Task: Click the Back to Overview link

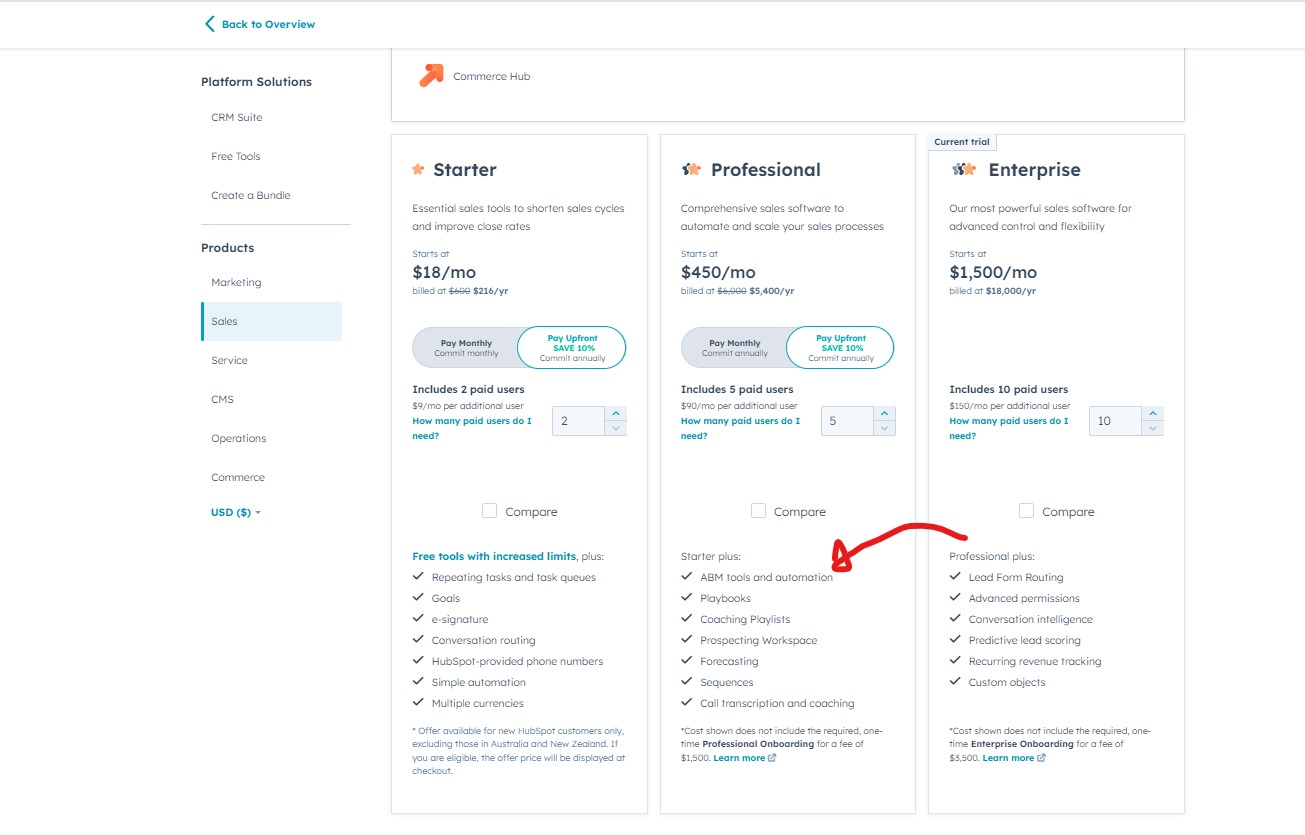Action: (268, 23)
